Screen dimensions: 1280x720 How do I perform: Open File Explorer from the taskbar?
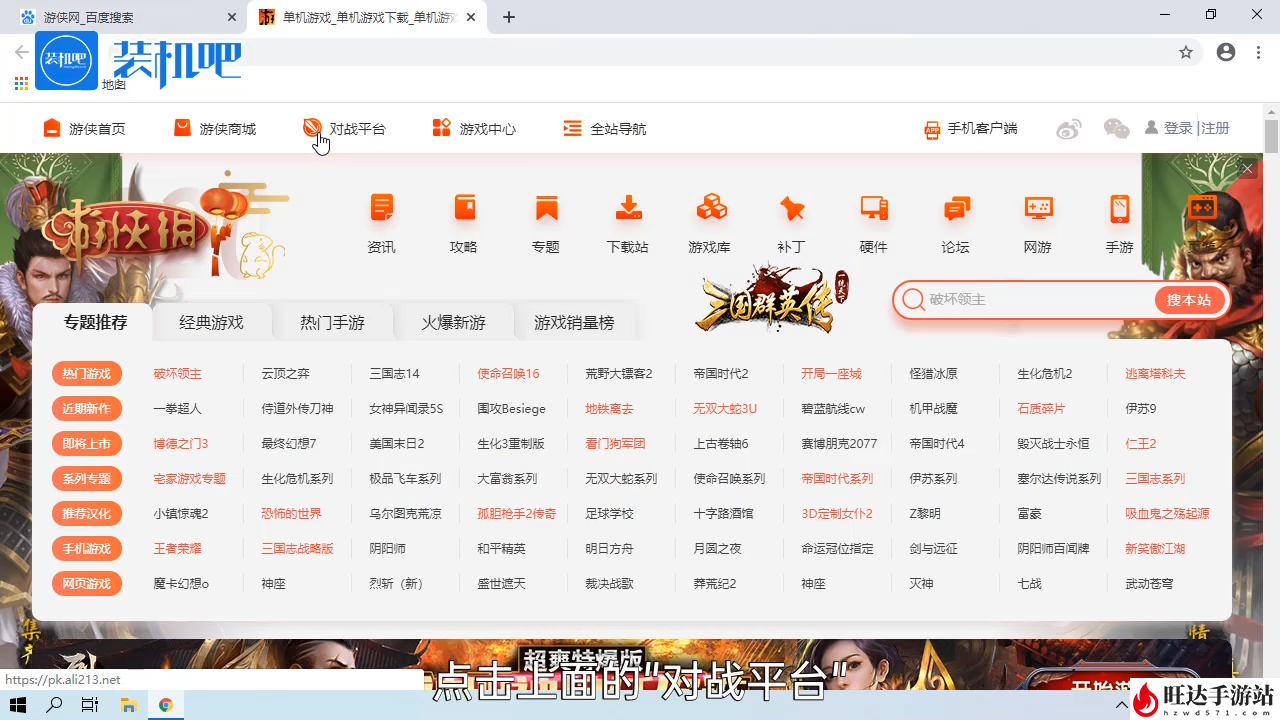tap(128, 705)
